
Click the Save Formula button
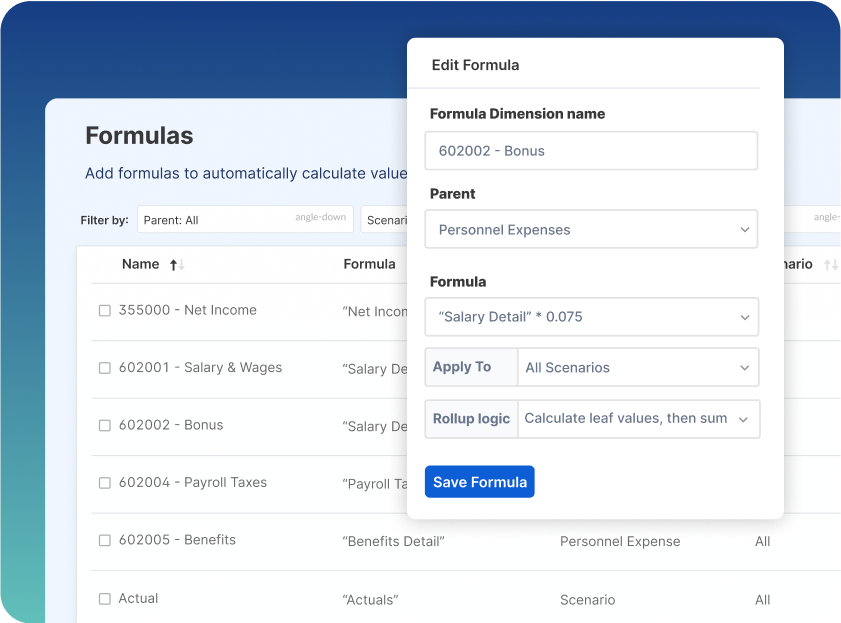[479, 482]
